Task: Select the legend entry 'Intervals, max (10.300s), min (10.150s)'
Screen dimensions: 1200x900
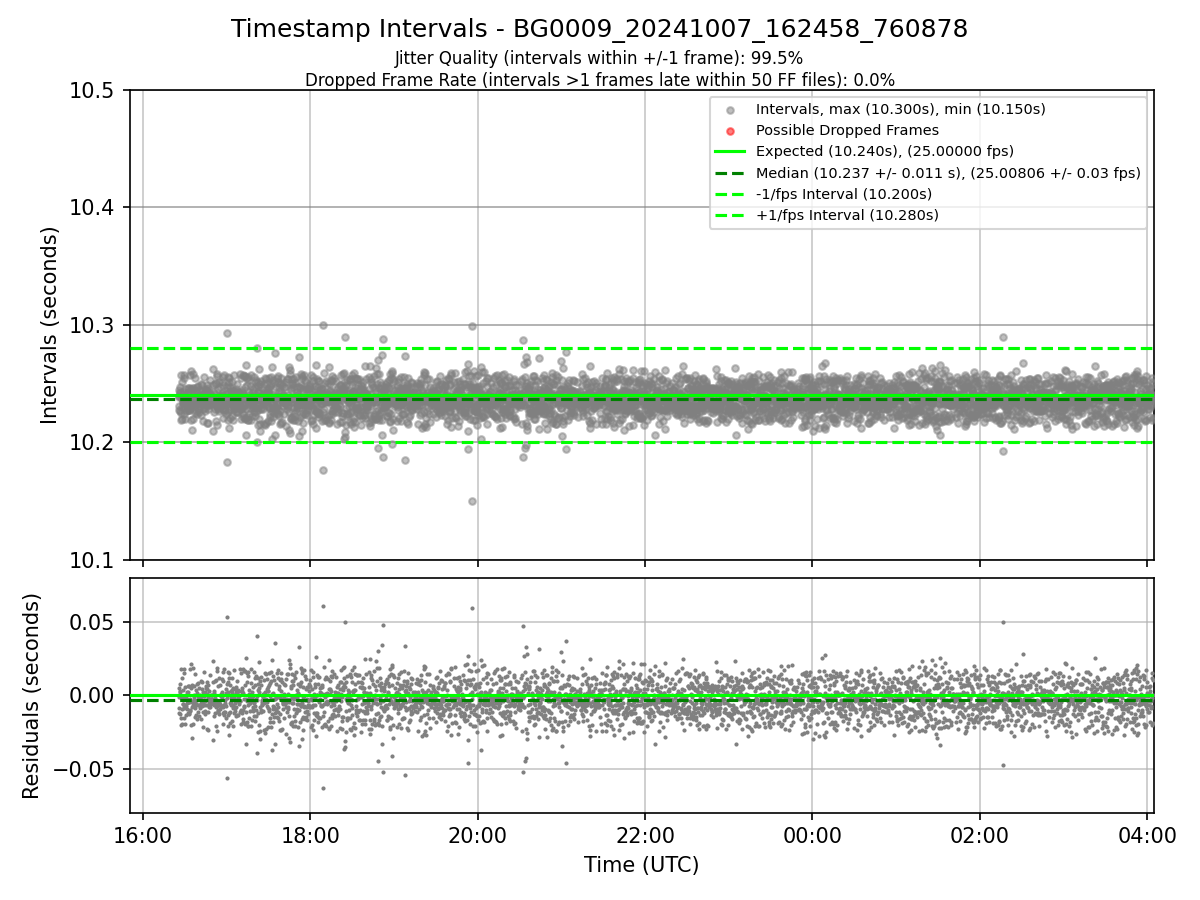Action: [901, 109]
